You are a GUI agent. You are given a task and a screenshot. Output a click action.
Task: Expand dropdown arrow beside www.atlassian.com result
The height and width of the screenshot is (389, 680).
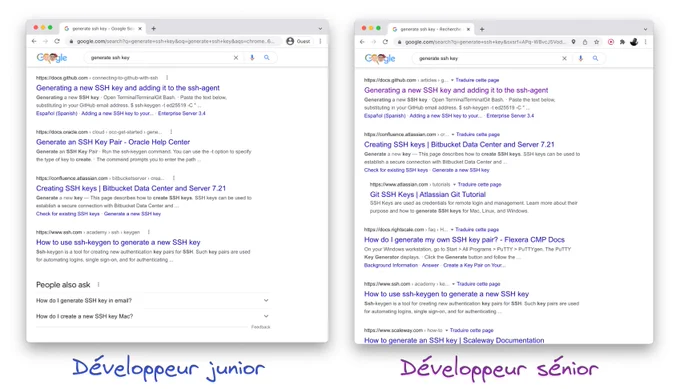[x=454, y=185]
